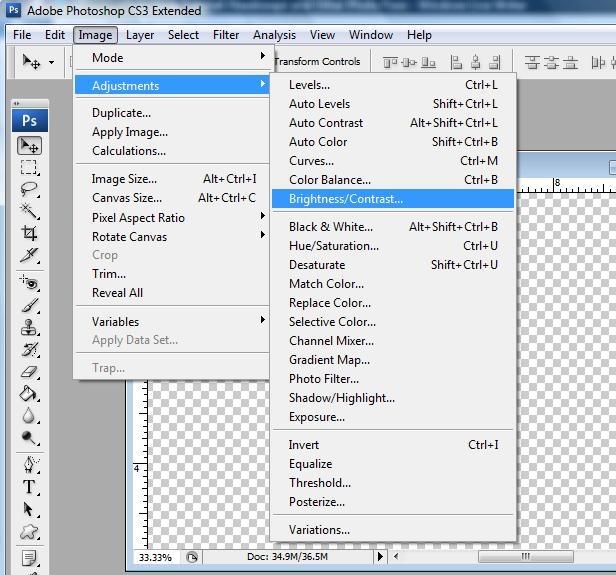Select the Eraser tool
The width and height of the screenshot is (616, 575).
pos(29,372)
